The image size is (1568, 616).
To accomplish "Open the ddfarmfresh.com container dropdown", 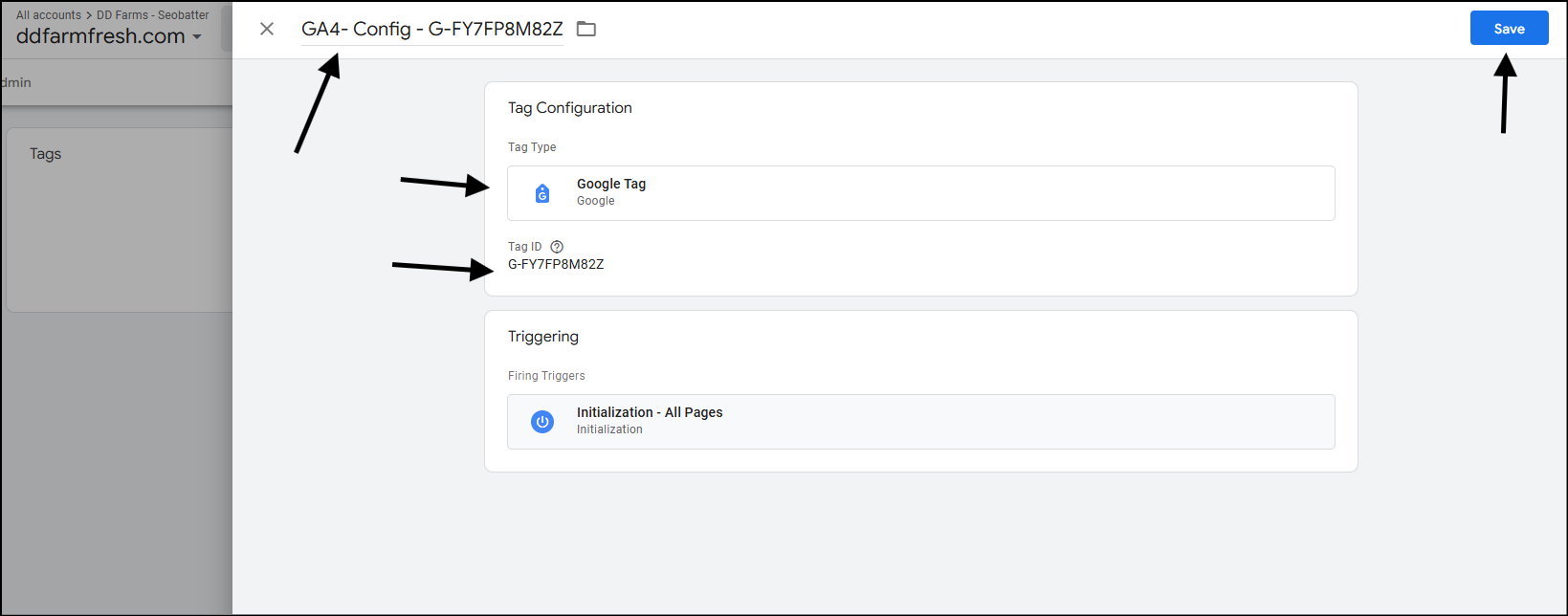I will coord(108,36).
